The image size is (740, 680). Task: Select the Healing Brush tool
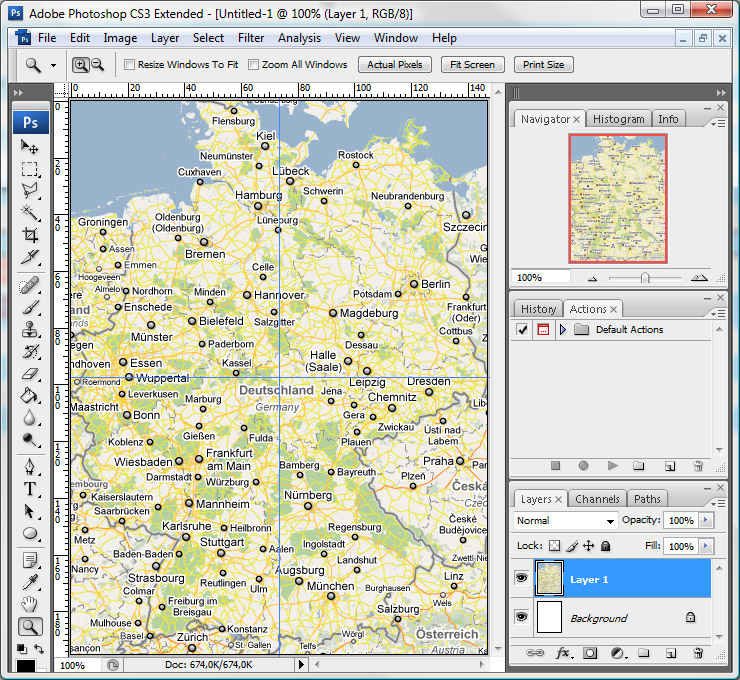pos(30,285)
